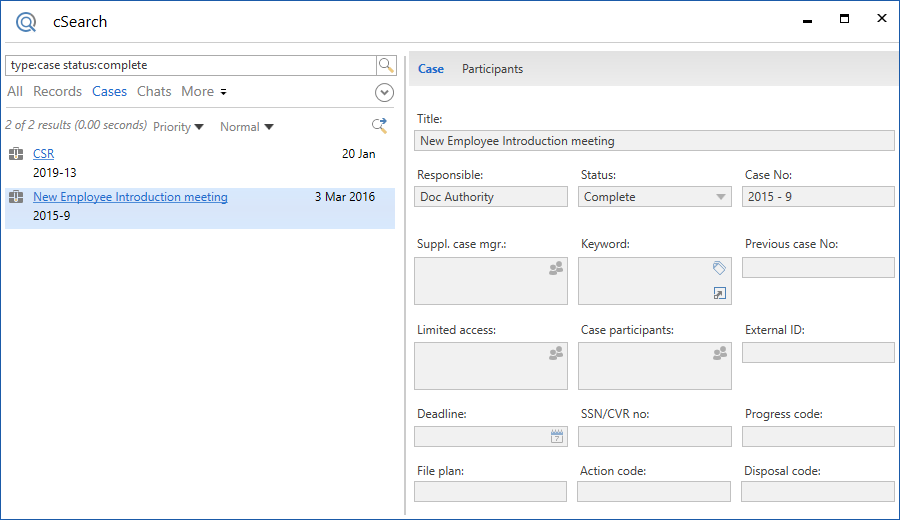The width and height of the screenshot is (900, 520).
Task: Click people icon in Case participants field
Action: point(720,353)
